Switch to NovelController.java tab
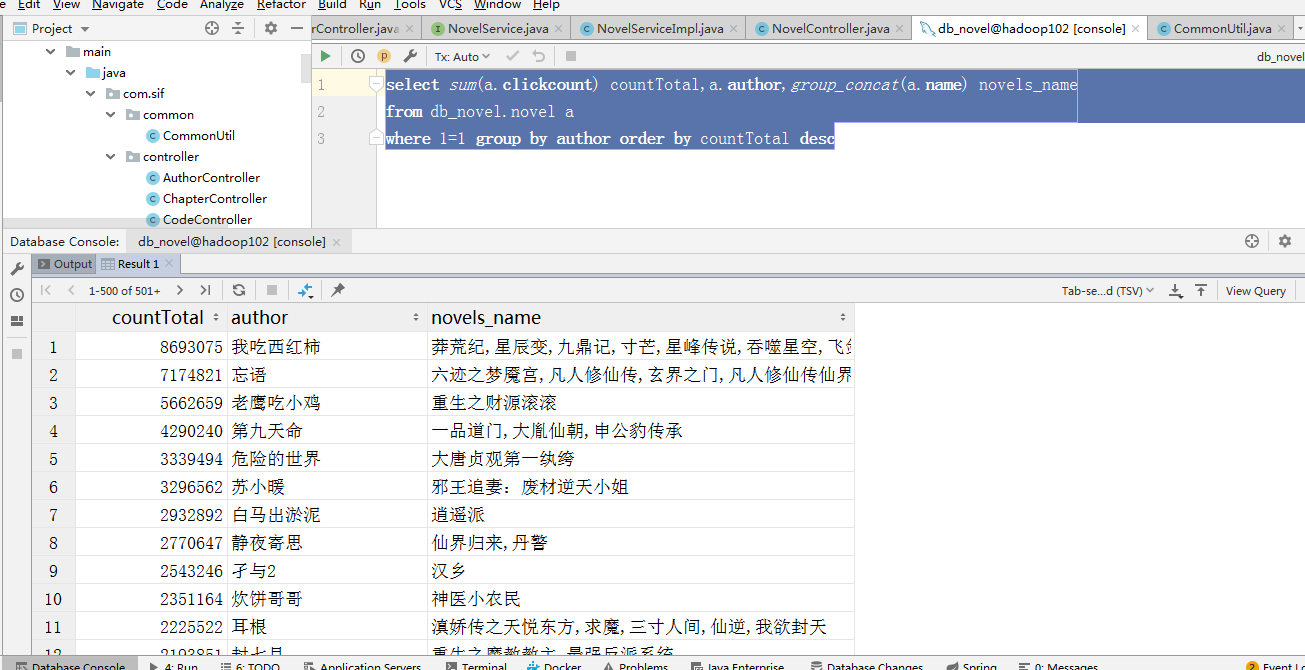Image resolution: width=1305 pixels, height=670 pixels. point(829,29)
